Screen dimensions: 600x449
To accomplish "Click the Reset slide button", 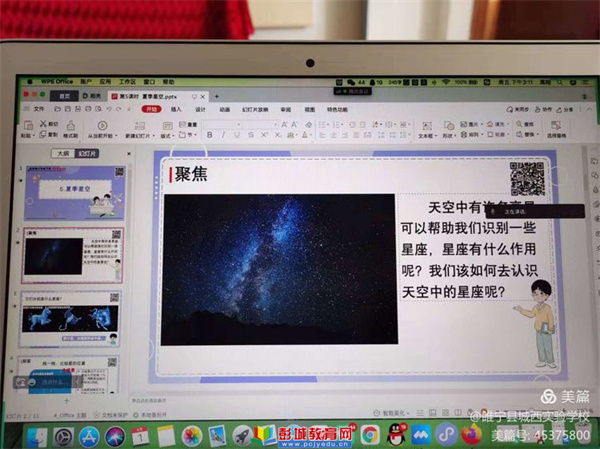I will [188, 124].
